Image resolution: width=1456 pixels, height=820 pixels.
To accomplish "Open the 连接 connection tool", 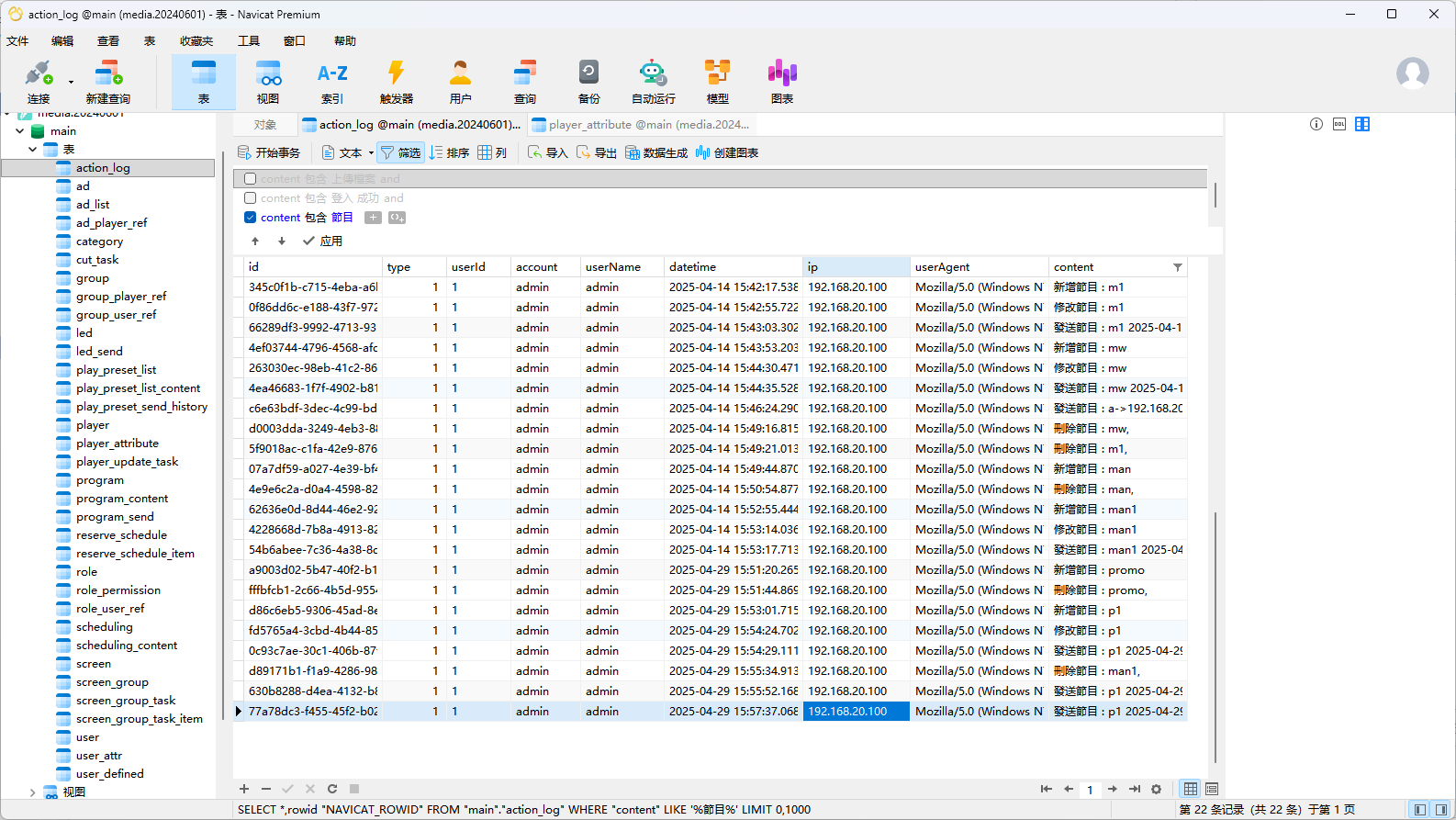I will 39,82.
